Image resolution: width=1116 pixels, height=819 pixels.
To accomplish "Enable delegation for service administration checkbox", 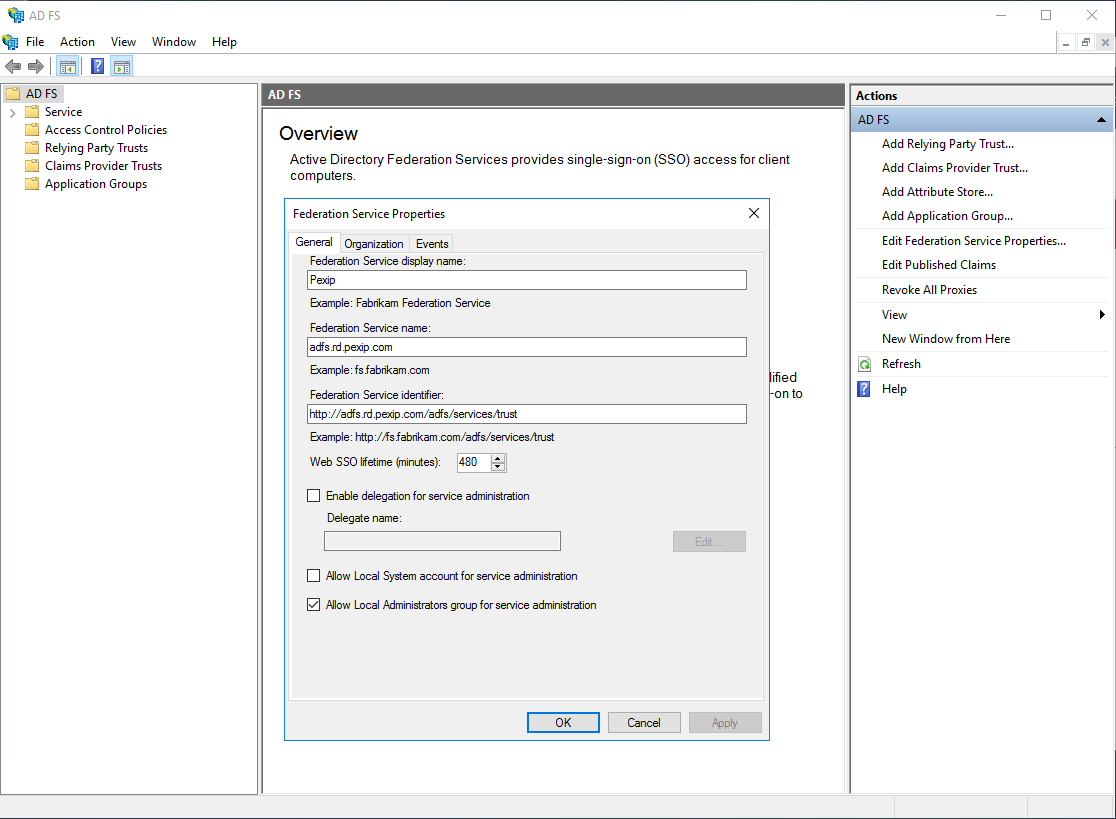I will click(x=314, y=496).
